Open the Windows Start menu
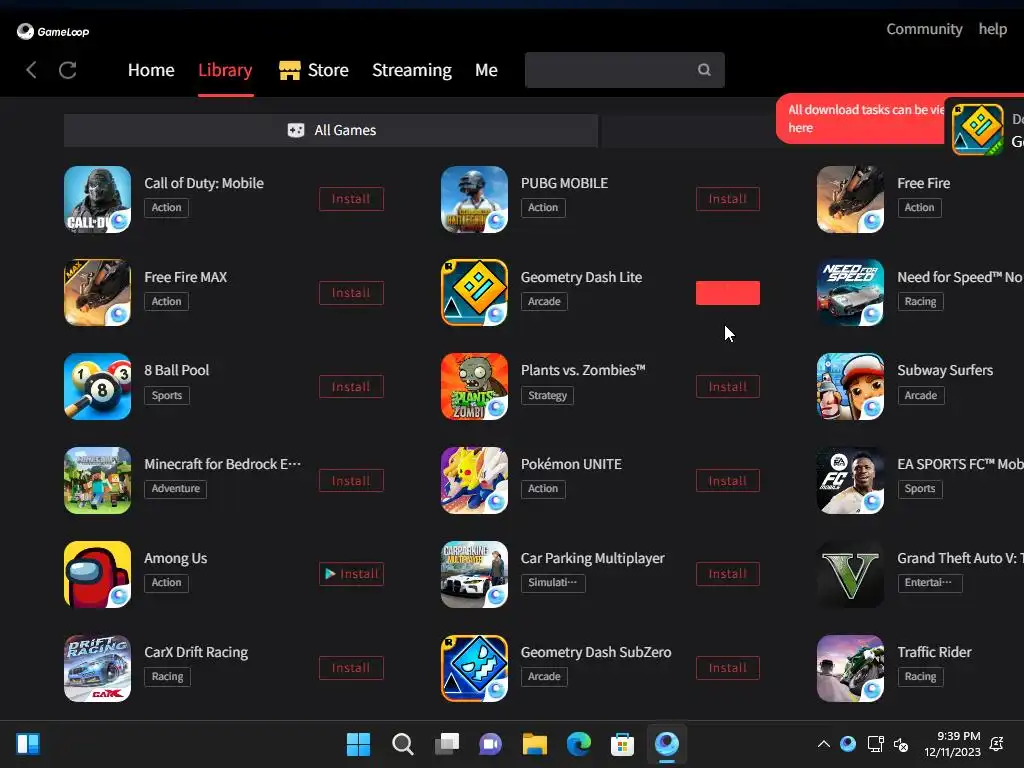The height and width of the screenshot is (768, 1024). point(359,744)
